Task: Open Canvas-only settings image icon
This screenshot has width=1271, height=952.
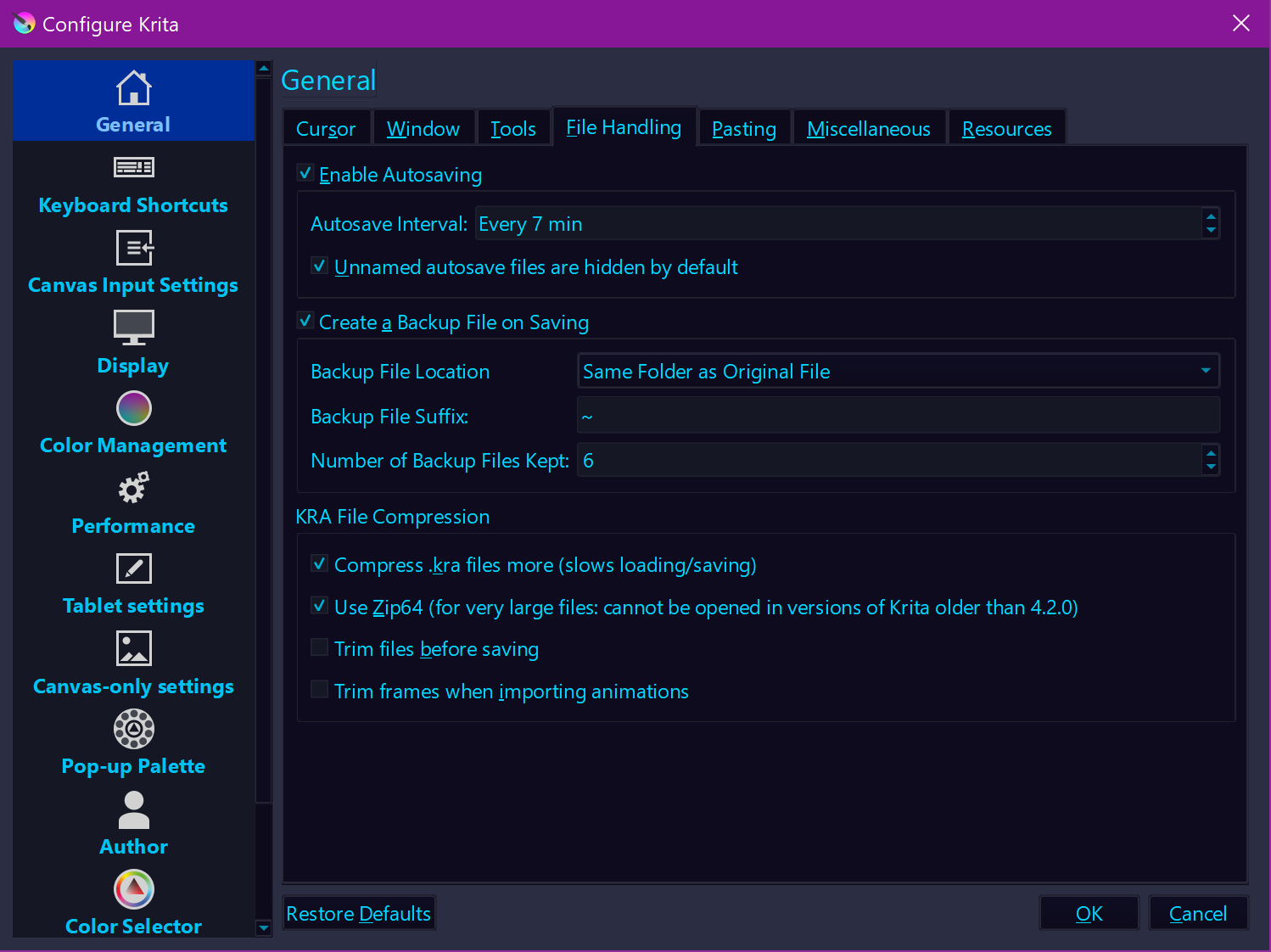Action: point(133,649)
